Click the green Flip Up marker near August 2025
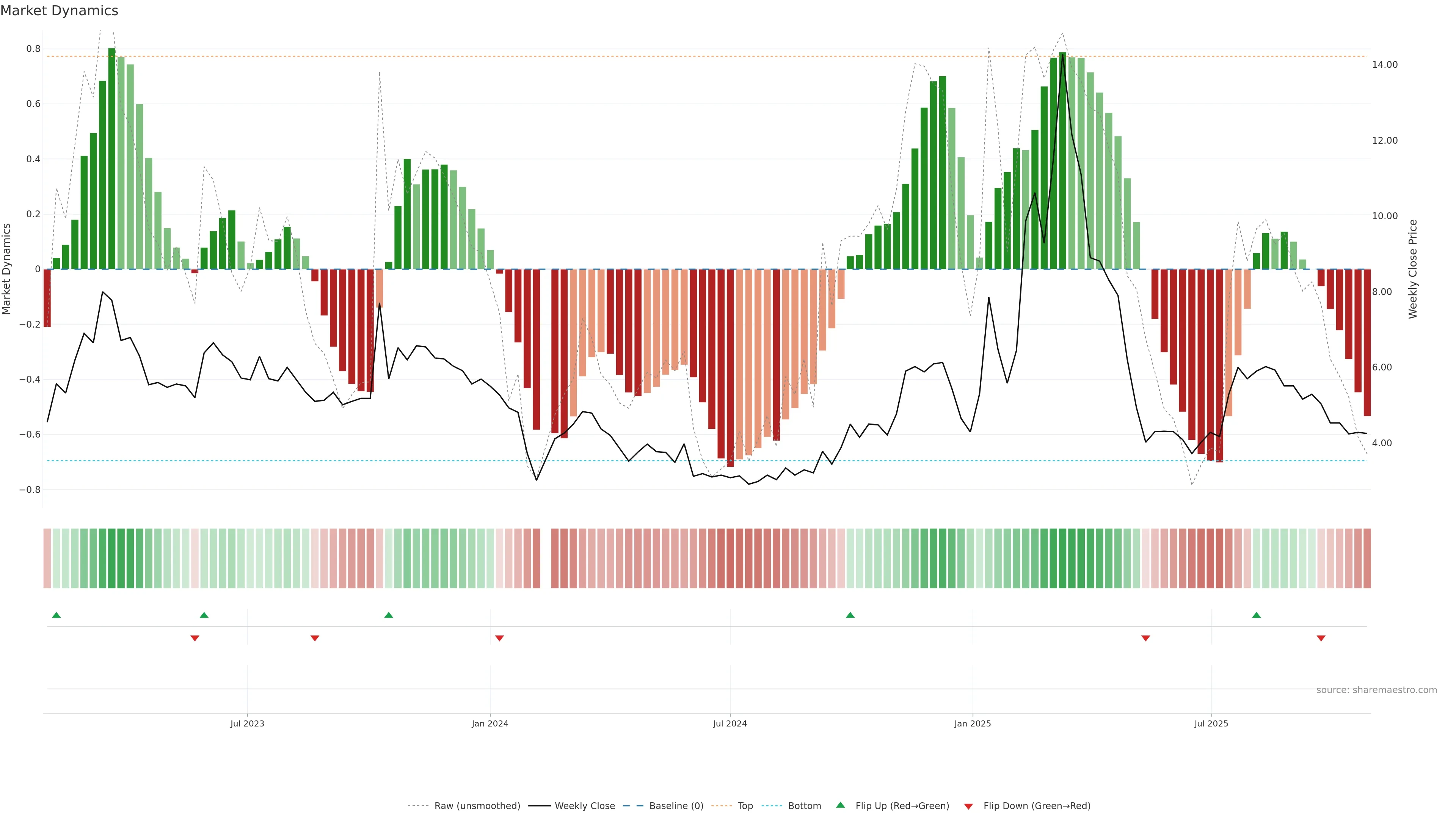The height and width of the screenshot is (819, 1456). pyautogui.click(x=1257, y=615)
